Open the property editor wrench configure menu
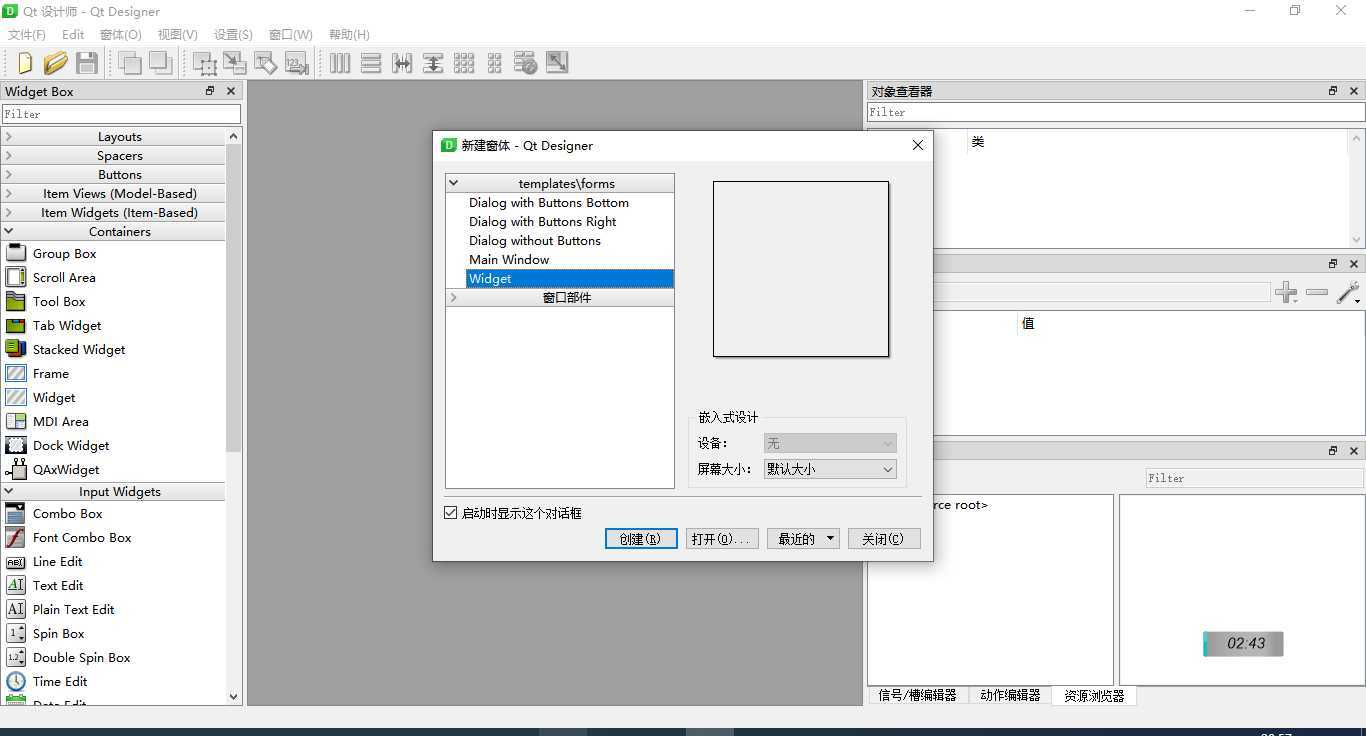This screenshot has width=1366, height=736. (1348, 293)
